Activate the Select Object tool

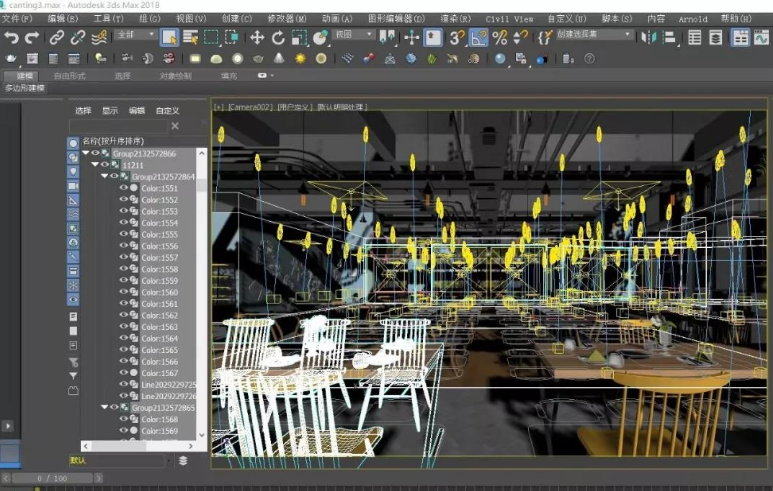point(169,37)
